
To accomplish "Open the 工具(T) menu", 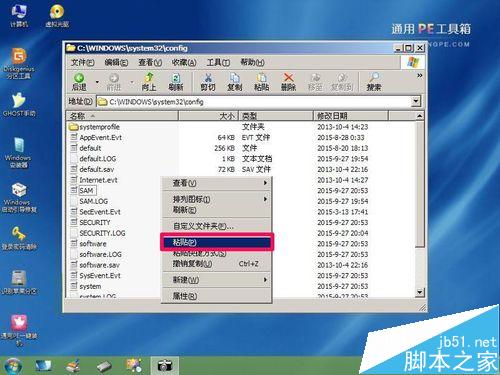I will pos(218,62).
